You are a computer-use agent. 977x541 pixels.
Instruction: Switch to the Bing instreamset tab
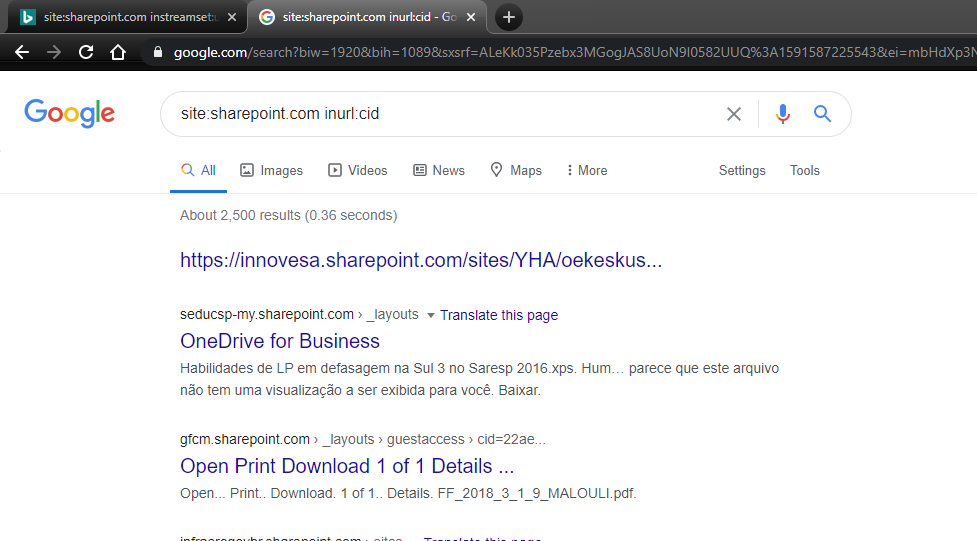tap(128, 17)
